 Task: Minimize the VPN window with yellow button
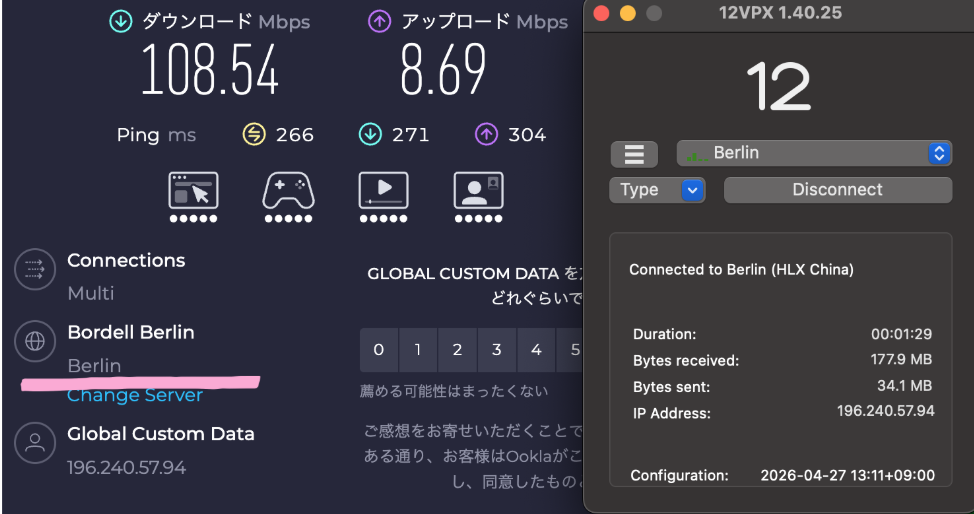[628, 13]
